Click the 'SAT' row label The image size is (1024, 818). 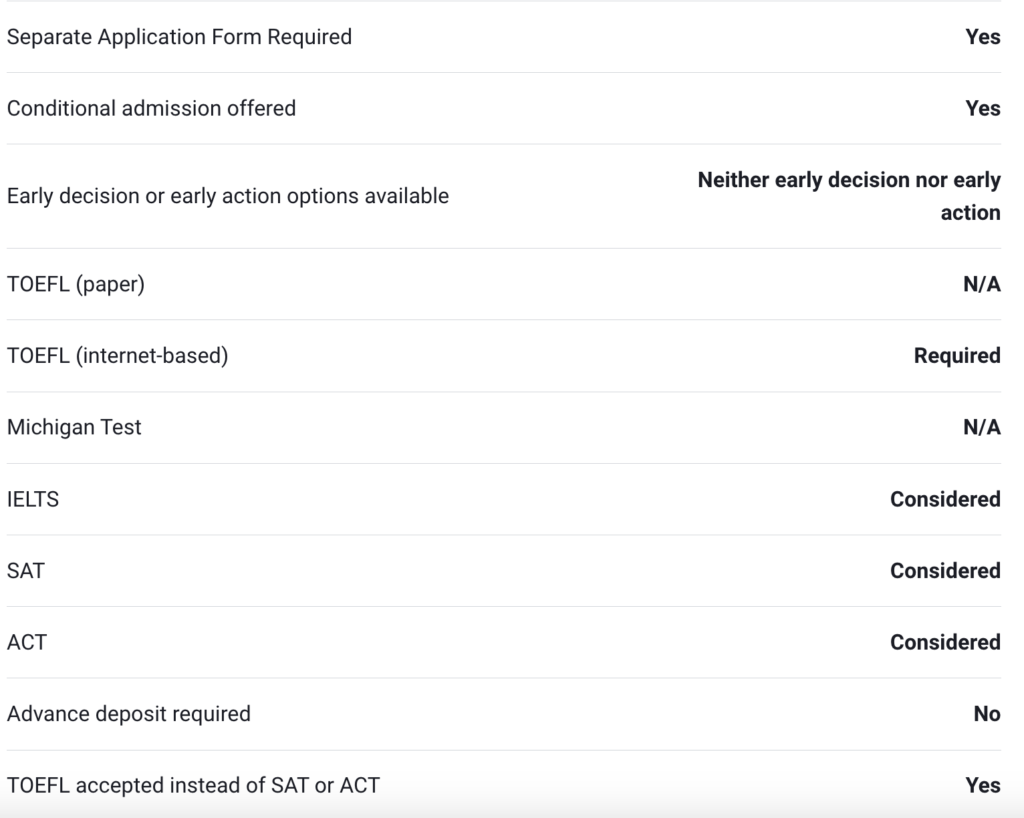(26, 570)
